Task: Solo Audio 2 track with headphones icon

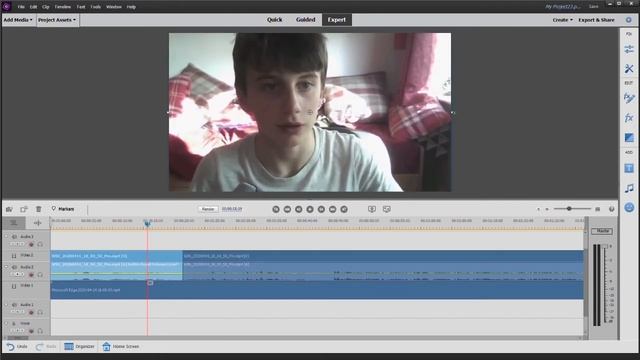Action: pos(40,275)
